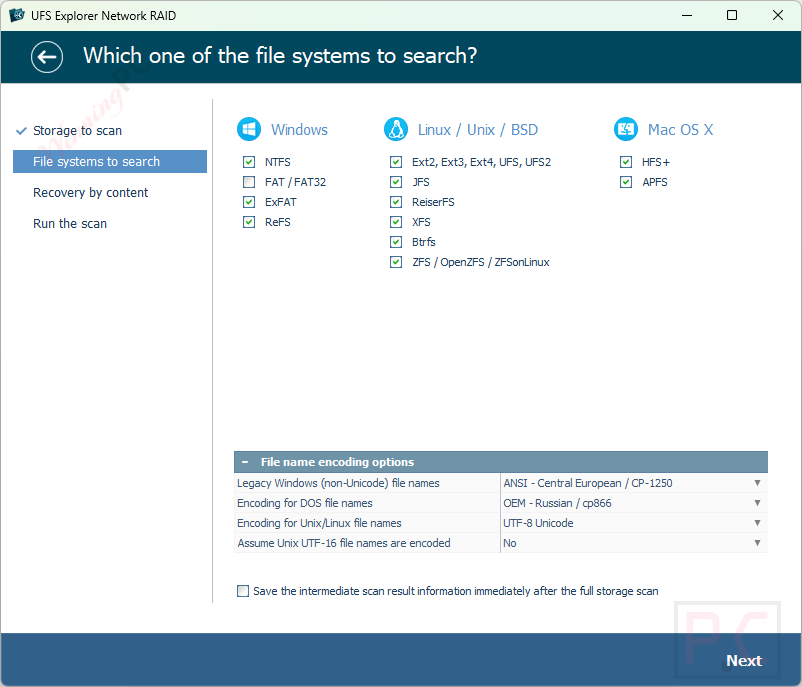The image size is (802, 687).
Task: Uncheck the NTFS checkbox
Action: [249, 162]
